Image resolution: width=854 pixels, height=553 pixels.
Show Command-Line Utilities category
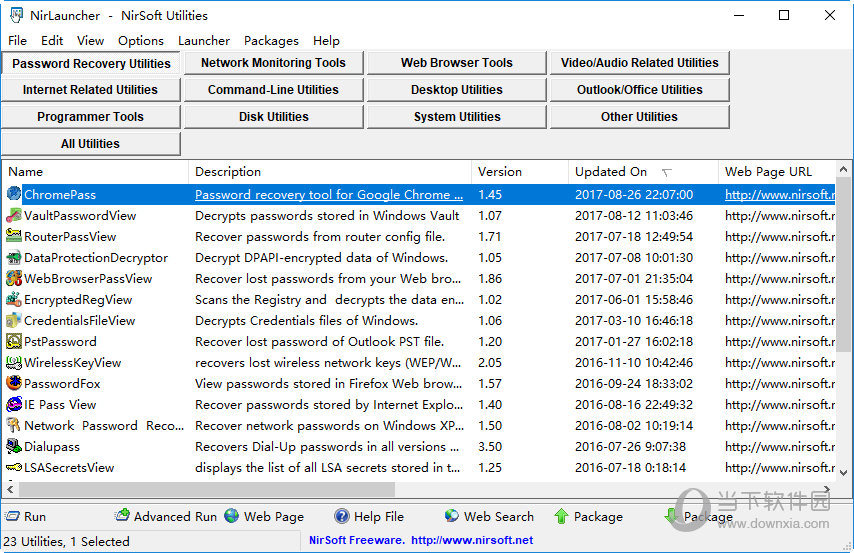point(273,90)
